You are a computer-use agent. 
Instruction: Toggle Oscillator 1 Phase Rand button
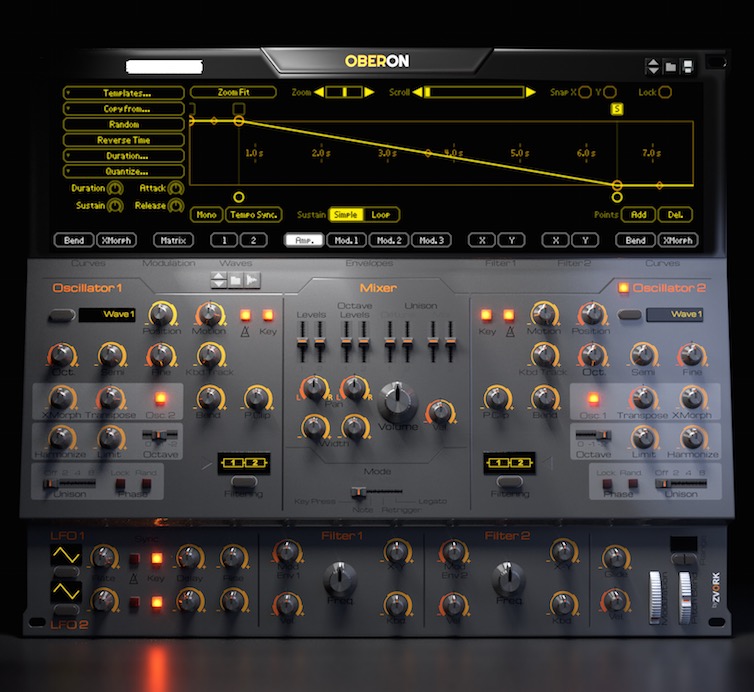point(146,483)
